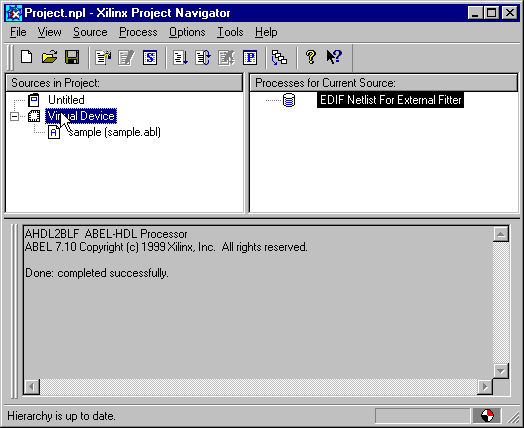The width and height of the screenshot is (524, 428).
Task: Select sample (sample.abl) source file
Action: point(114,132)
